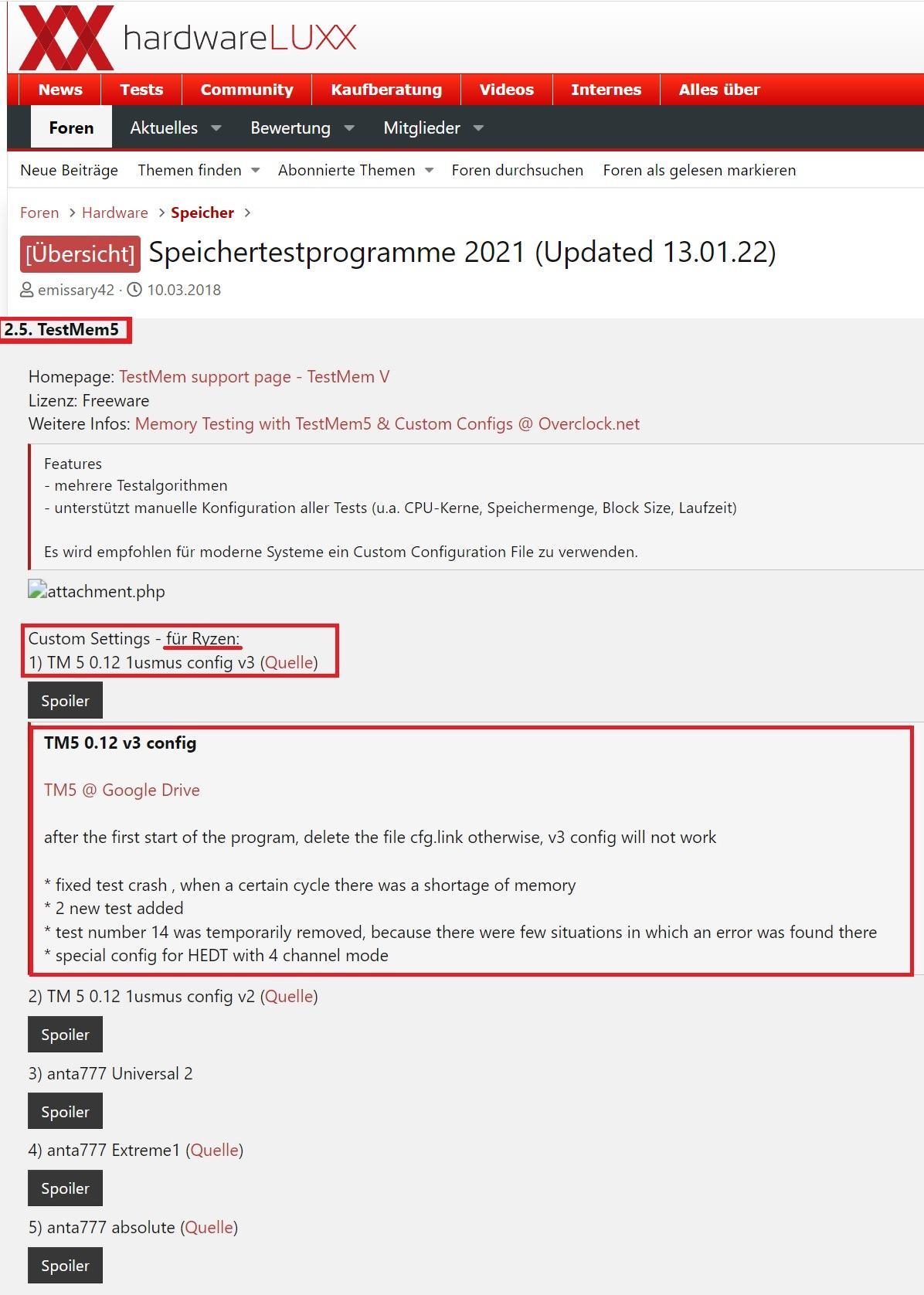Click the emissary42 author user icon

pyautogui.click(x=27, y=290)
